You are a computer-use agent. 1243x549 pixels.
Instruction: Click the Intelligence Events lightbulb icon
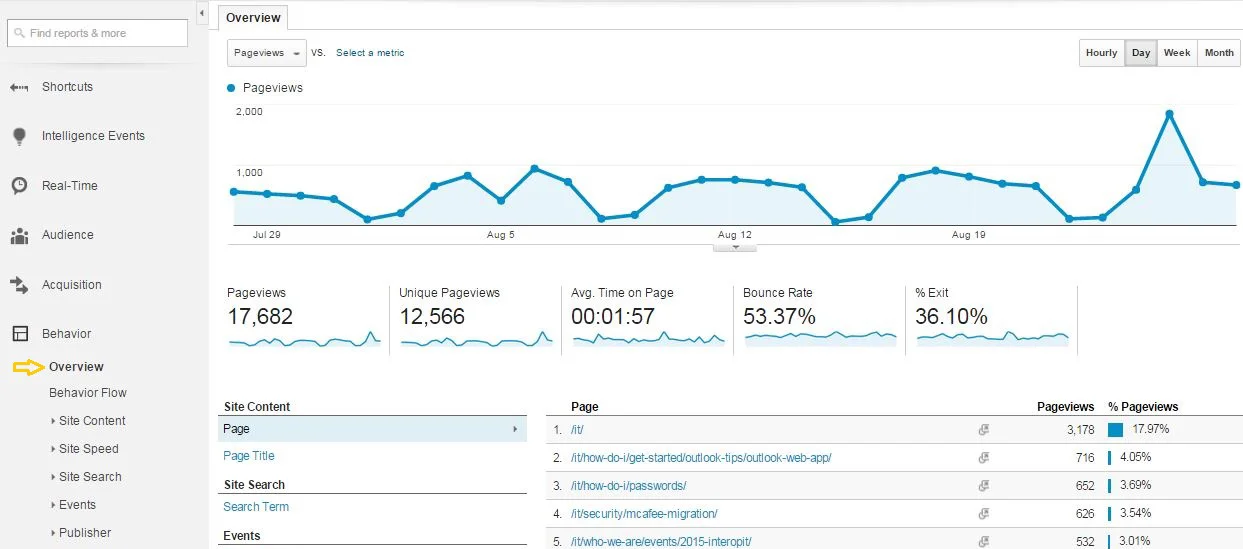[19, 136]
